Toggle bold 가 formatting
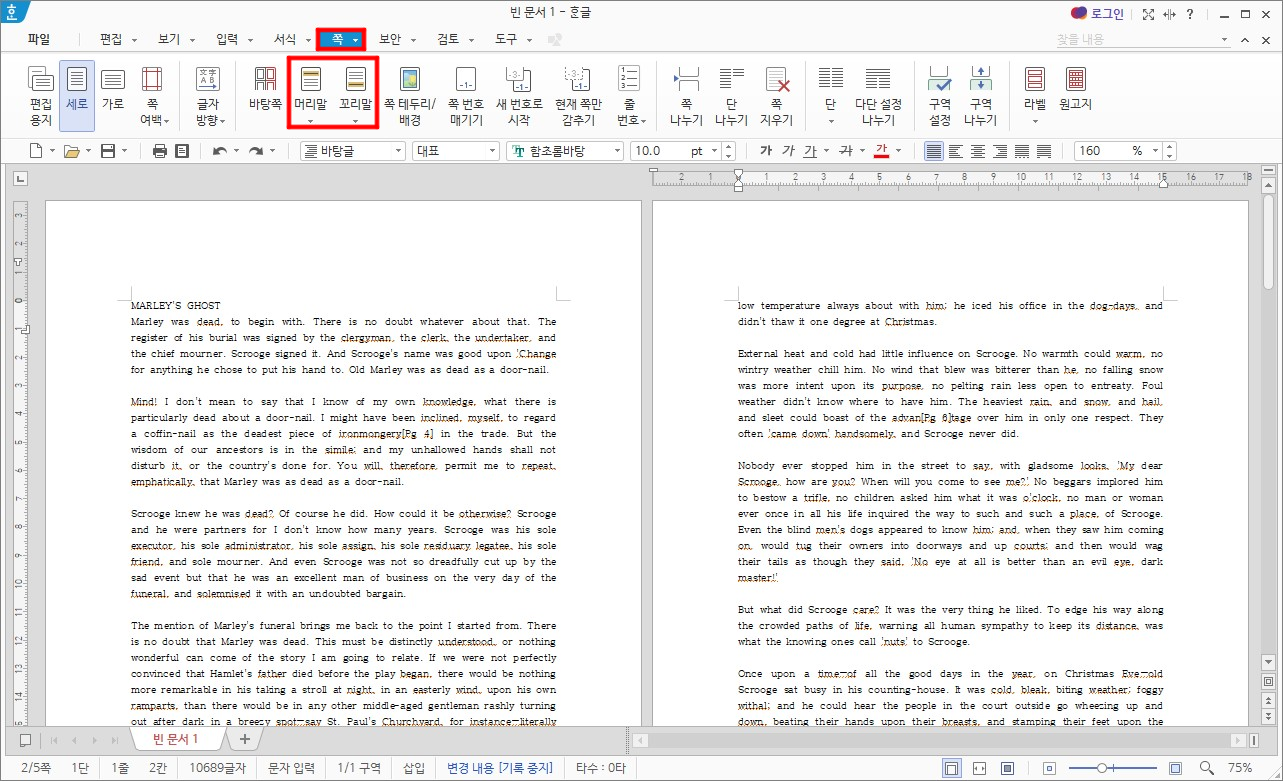 click(x=766, y=151)
